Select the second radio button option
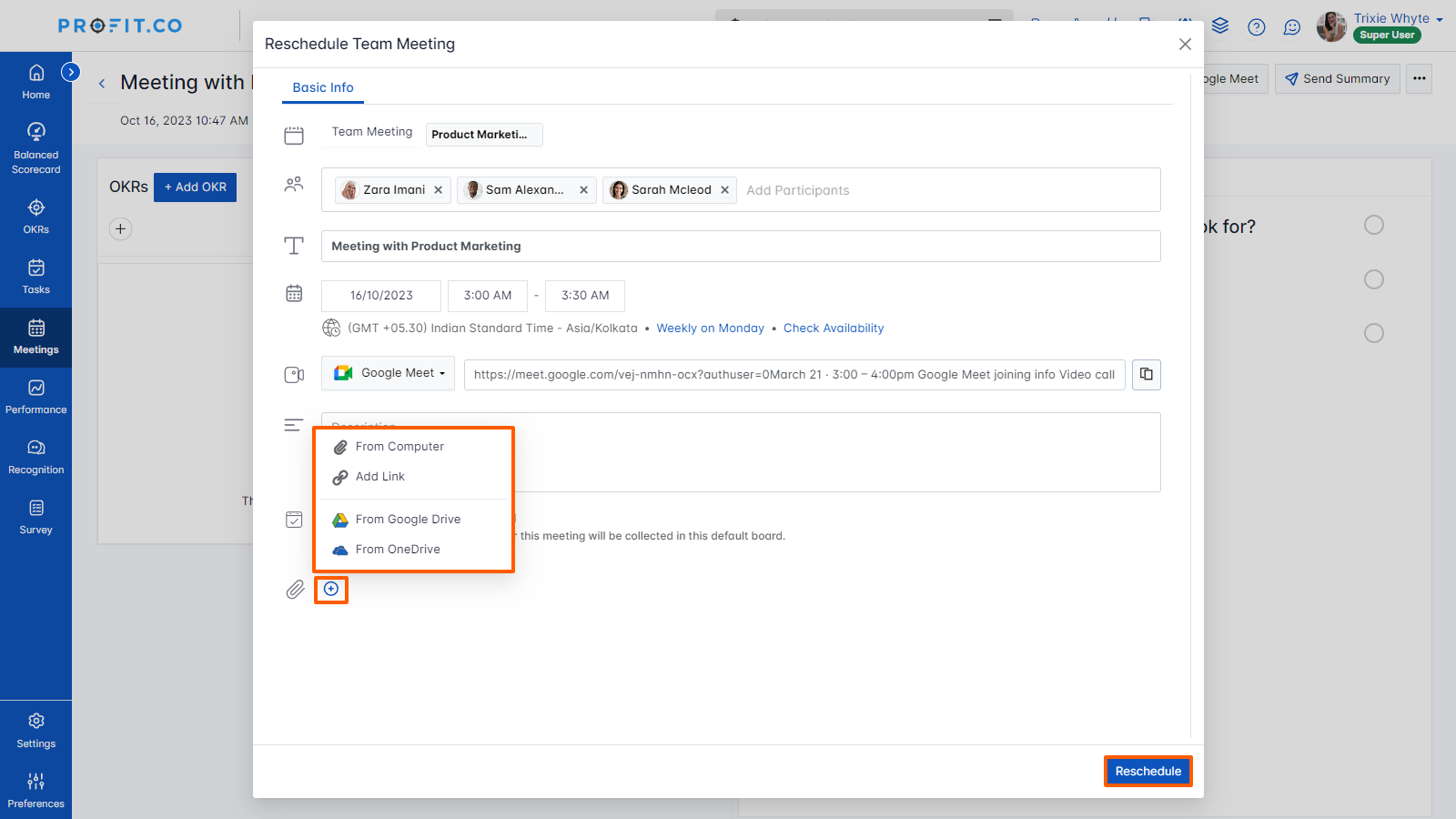1456x819 pixels. 1373,279
